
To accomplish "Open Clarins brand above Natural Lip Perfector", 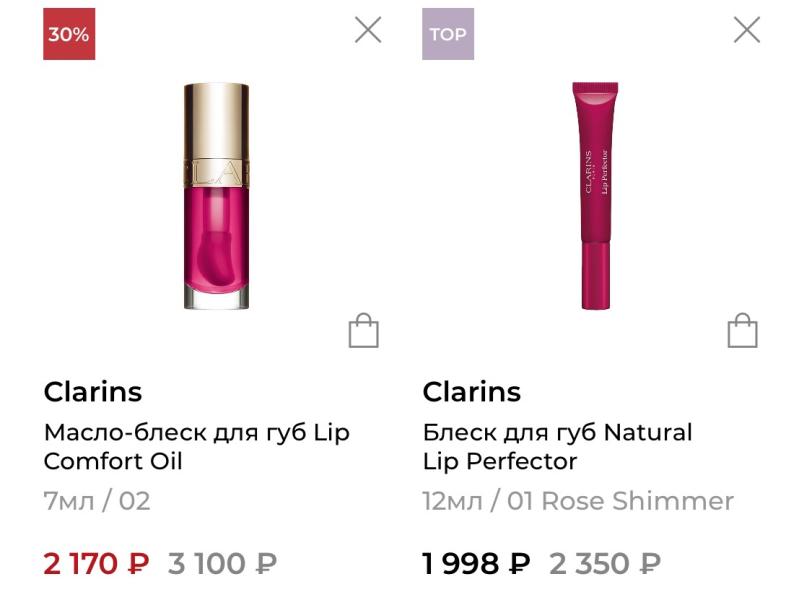I will click(x=472, y=392).
